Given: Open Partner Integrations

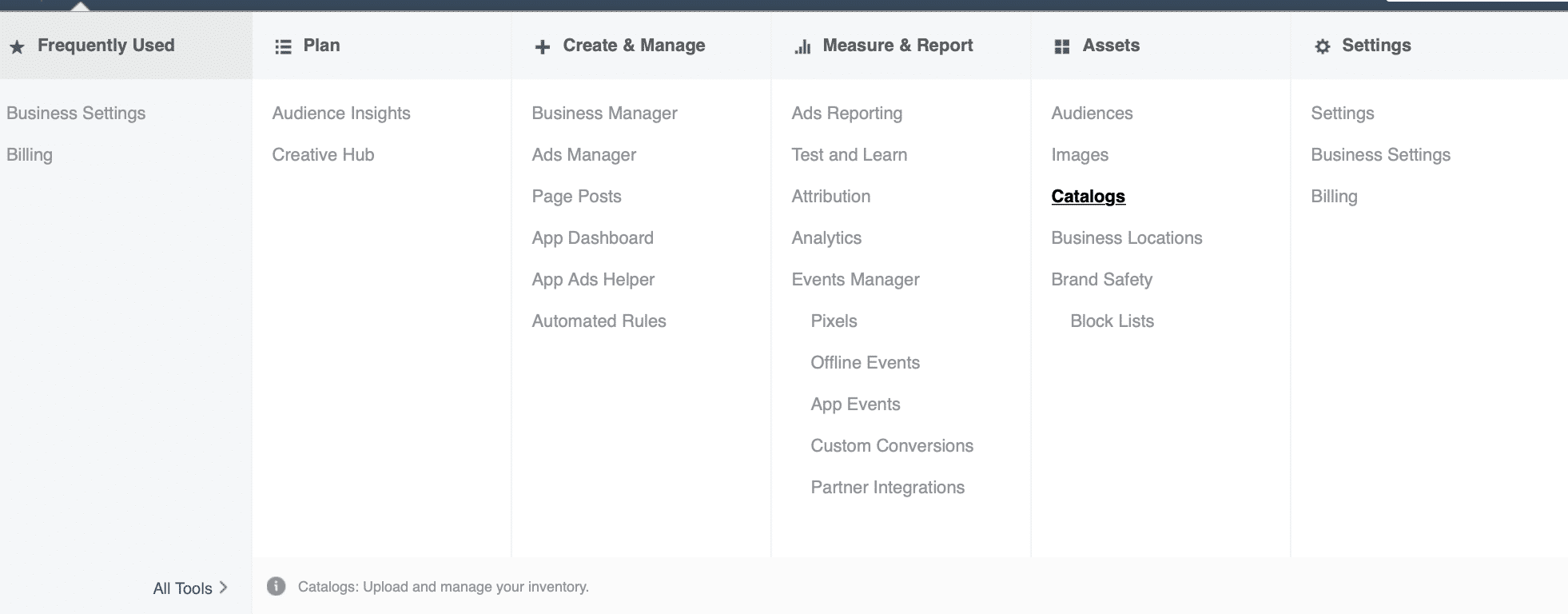Looking at the screenshot, I should (x=887, y=488).
